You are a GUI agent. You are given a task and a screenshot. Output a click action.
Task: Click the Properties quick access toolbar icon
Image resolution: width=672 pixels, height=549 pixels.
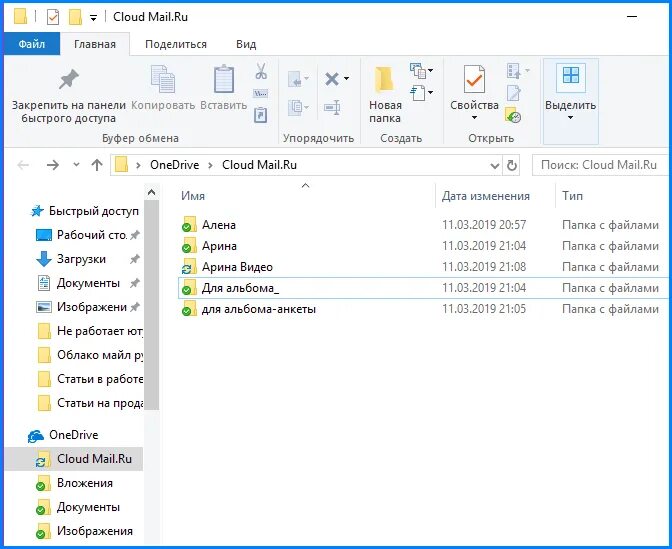coord(53,17)
